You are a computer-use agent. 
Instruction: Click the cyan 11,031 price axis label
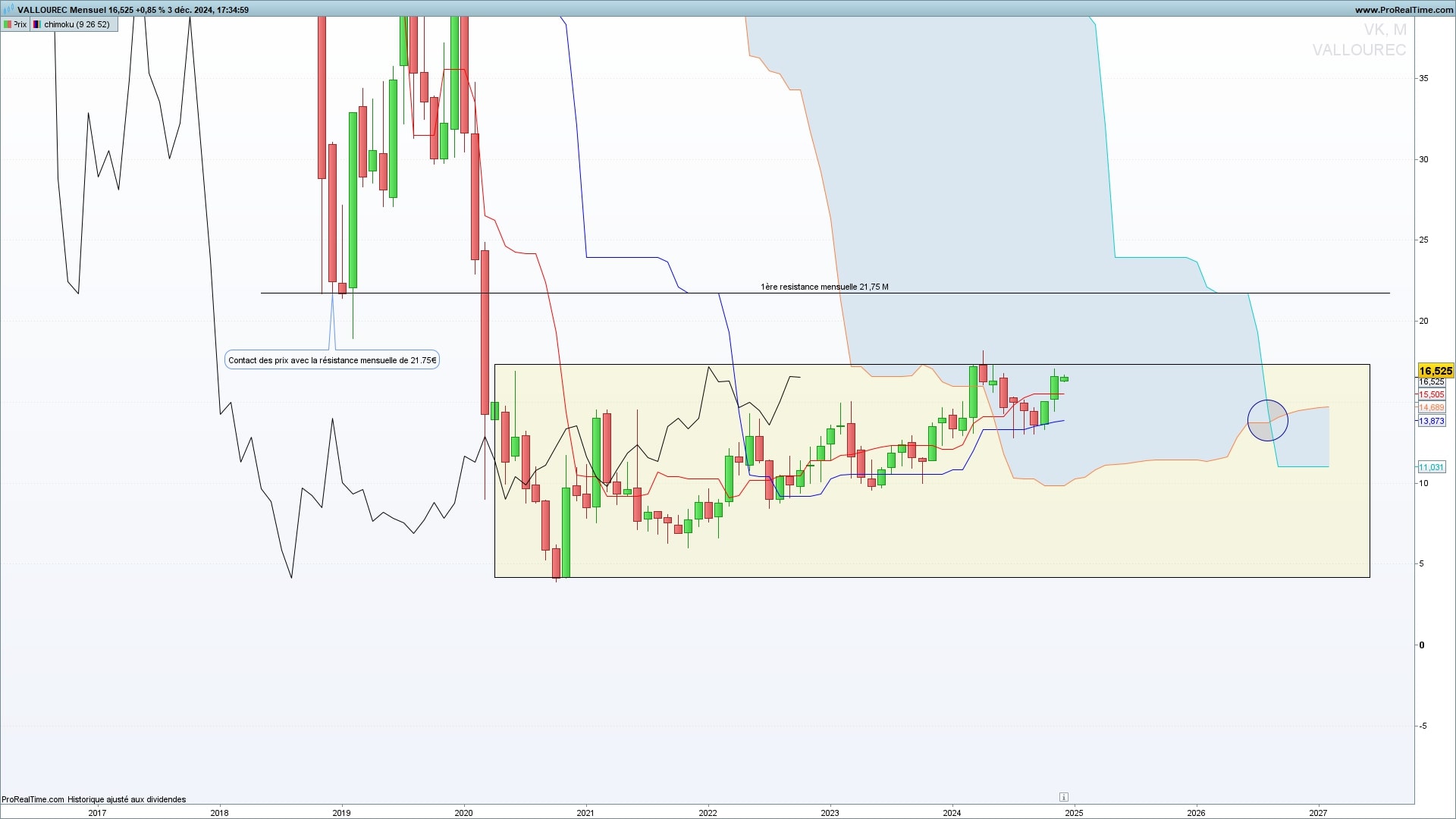pyautogui.click(x=1432, y=467)
